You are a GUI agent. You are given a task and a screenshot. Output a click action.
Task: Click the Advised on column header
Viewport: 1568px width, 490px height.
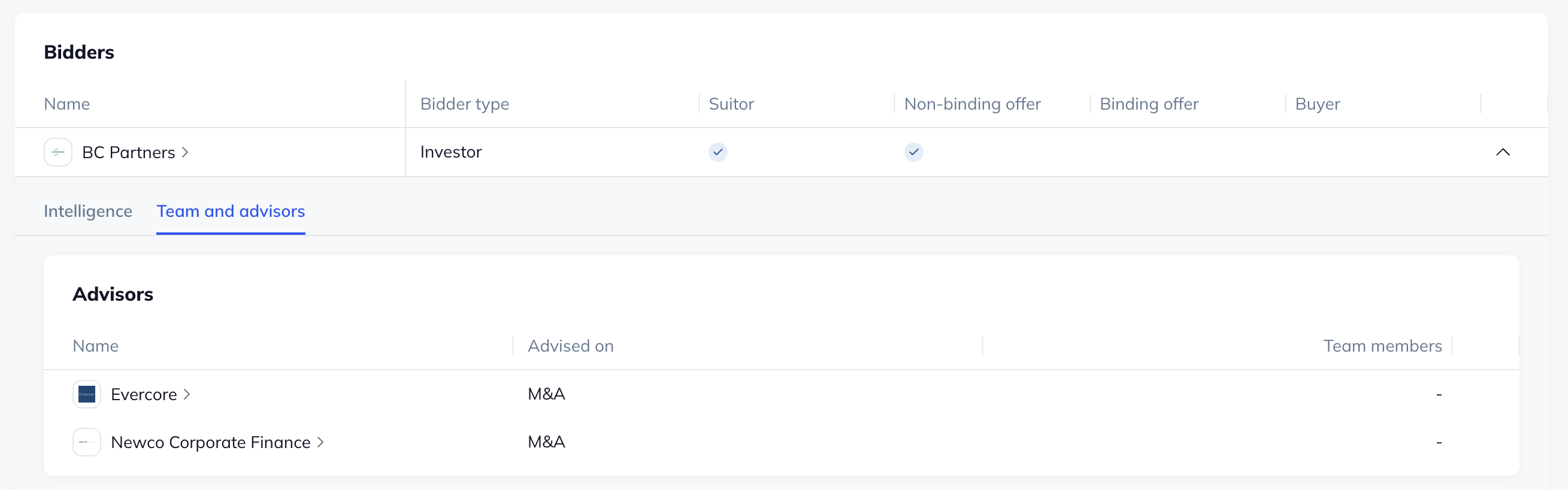(x=570, y=346)
